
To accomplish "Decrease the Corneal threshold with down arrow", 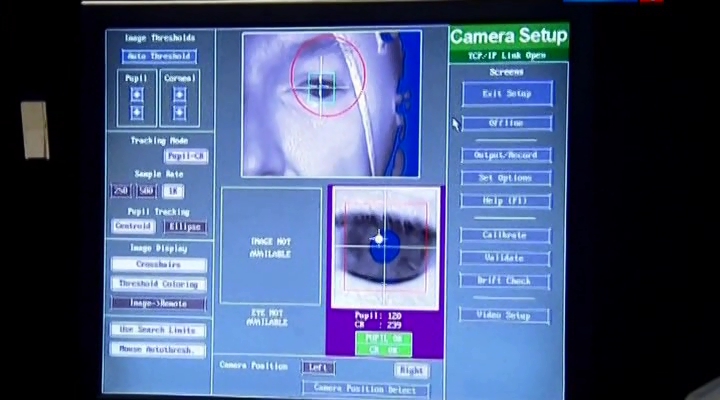I will click(x=180, y=113).
